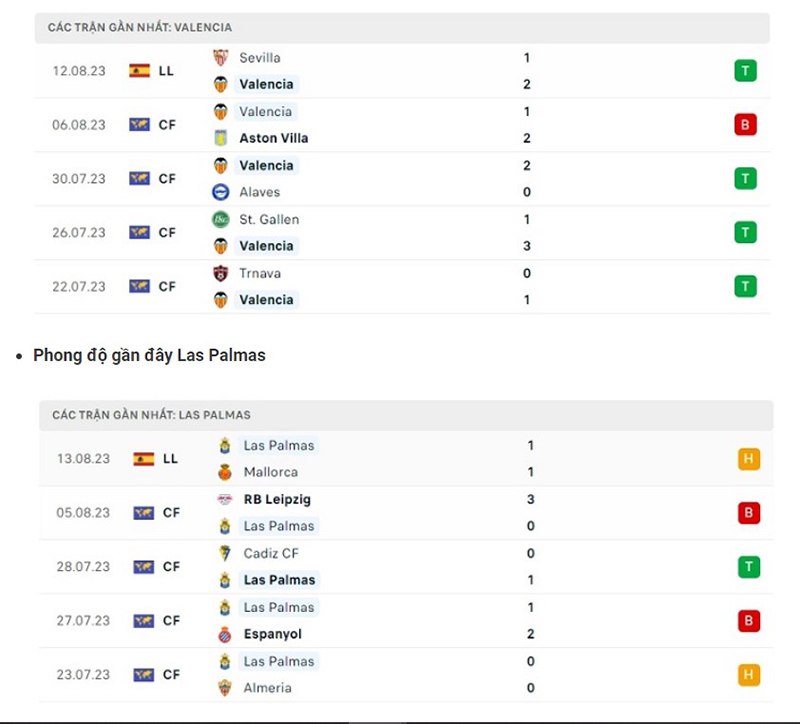Click the Espanyol team badge

pos(222,634)
